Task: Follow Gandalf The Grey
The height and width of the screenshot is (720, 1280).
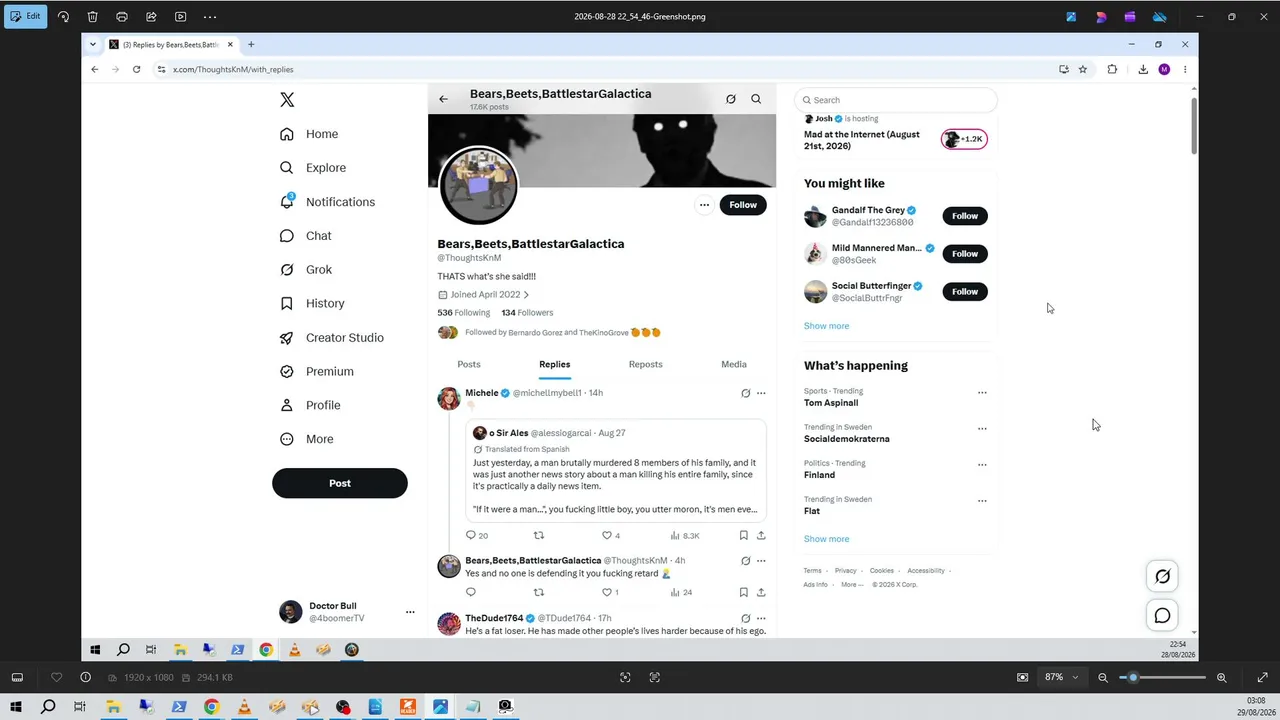Action: click(965, 216)
